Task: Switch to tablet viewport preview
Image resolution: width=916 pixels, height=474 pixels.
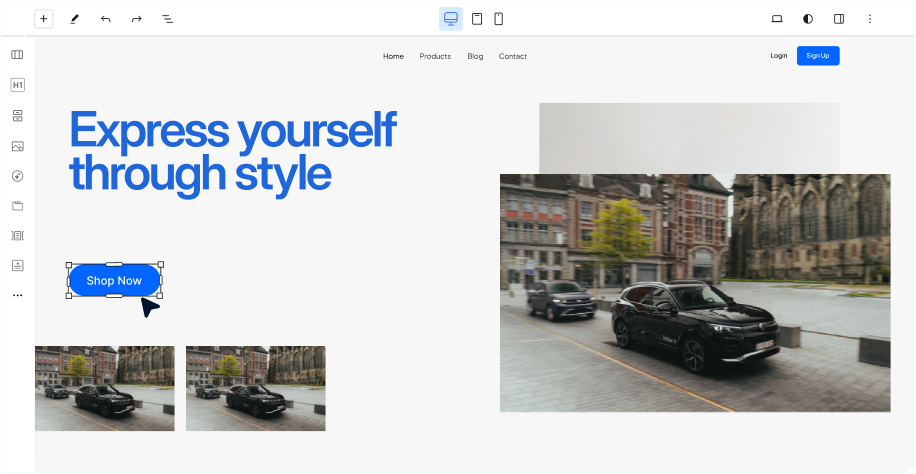Action: [477, 19]
